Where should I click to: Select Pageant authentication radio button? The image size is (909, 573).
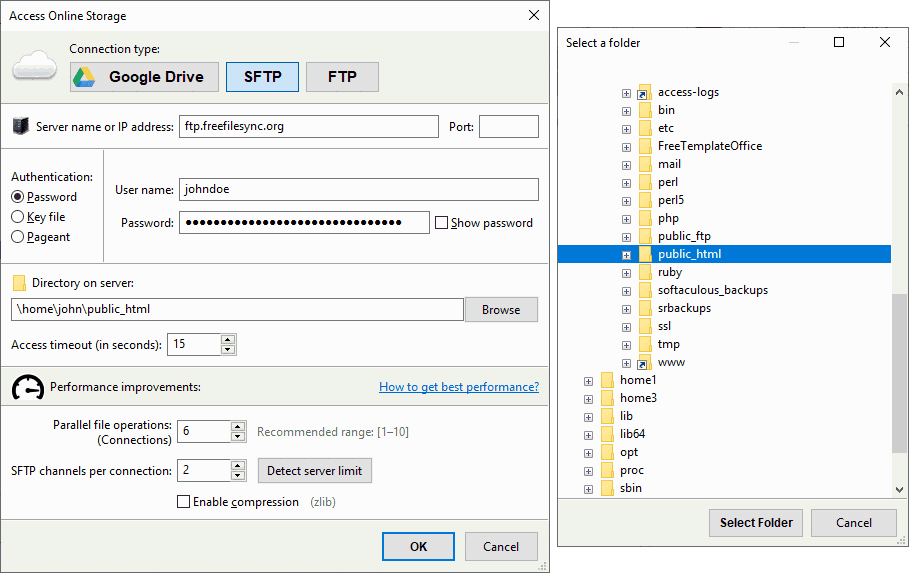(17, 237)
